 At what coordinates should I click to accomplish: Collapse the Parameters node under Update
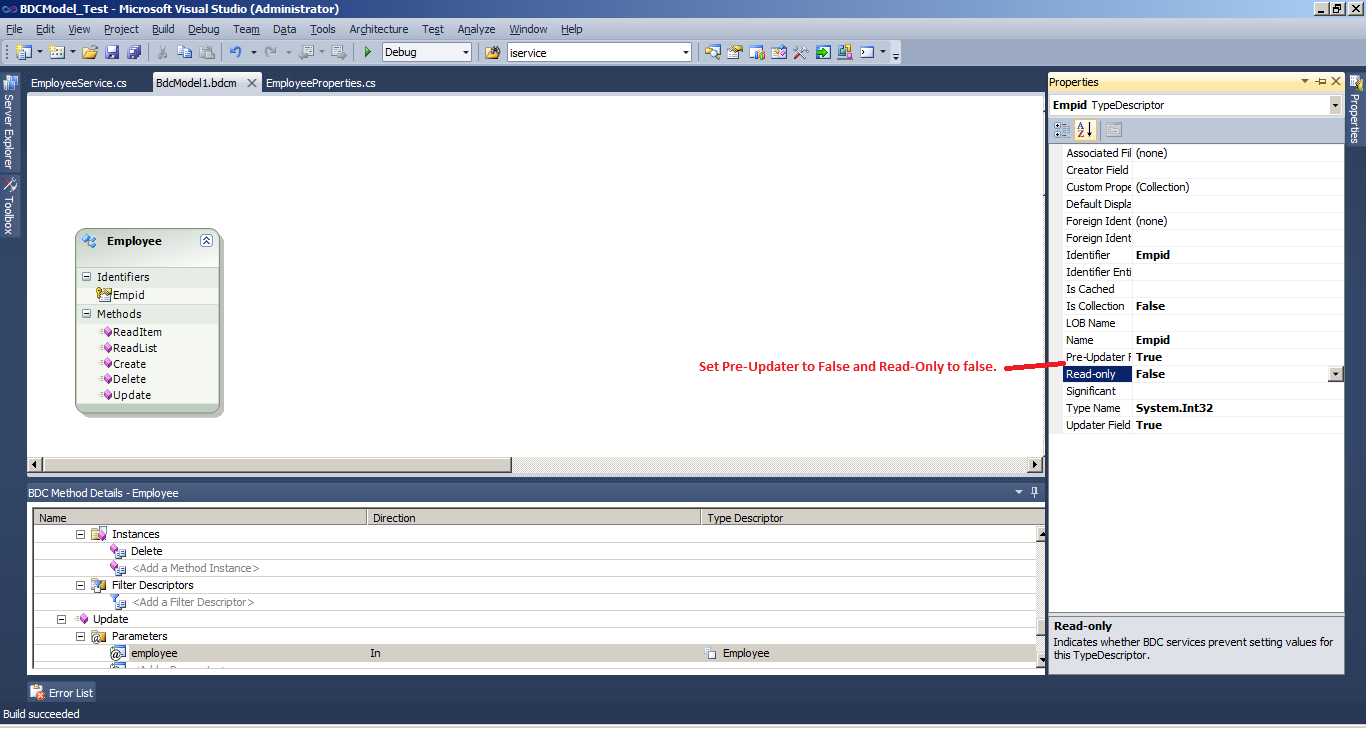(x=81, y=636)
